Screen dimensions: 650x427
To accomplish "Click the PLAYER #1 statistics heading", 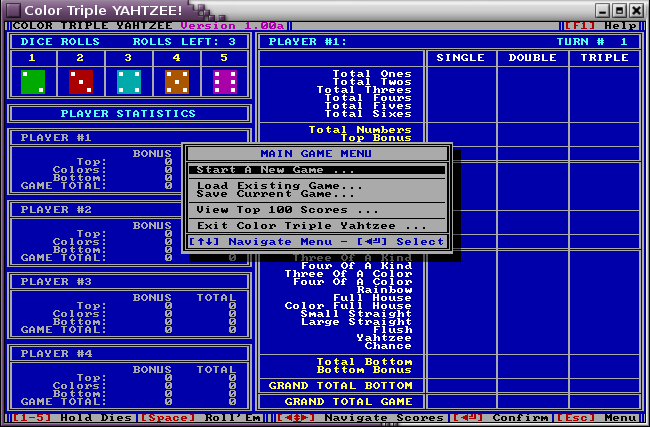I will 56,138.
